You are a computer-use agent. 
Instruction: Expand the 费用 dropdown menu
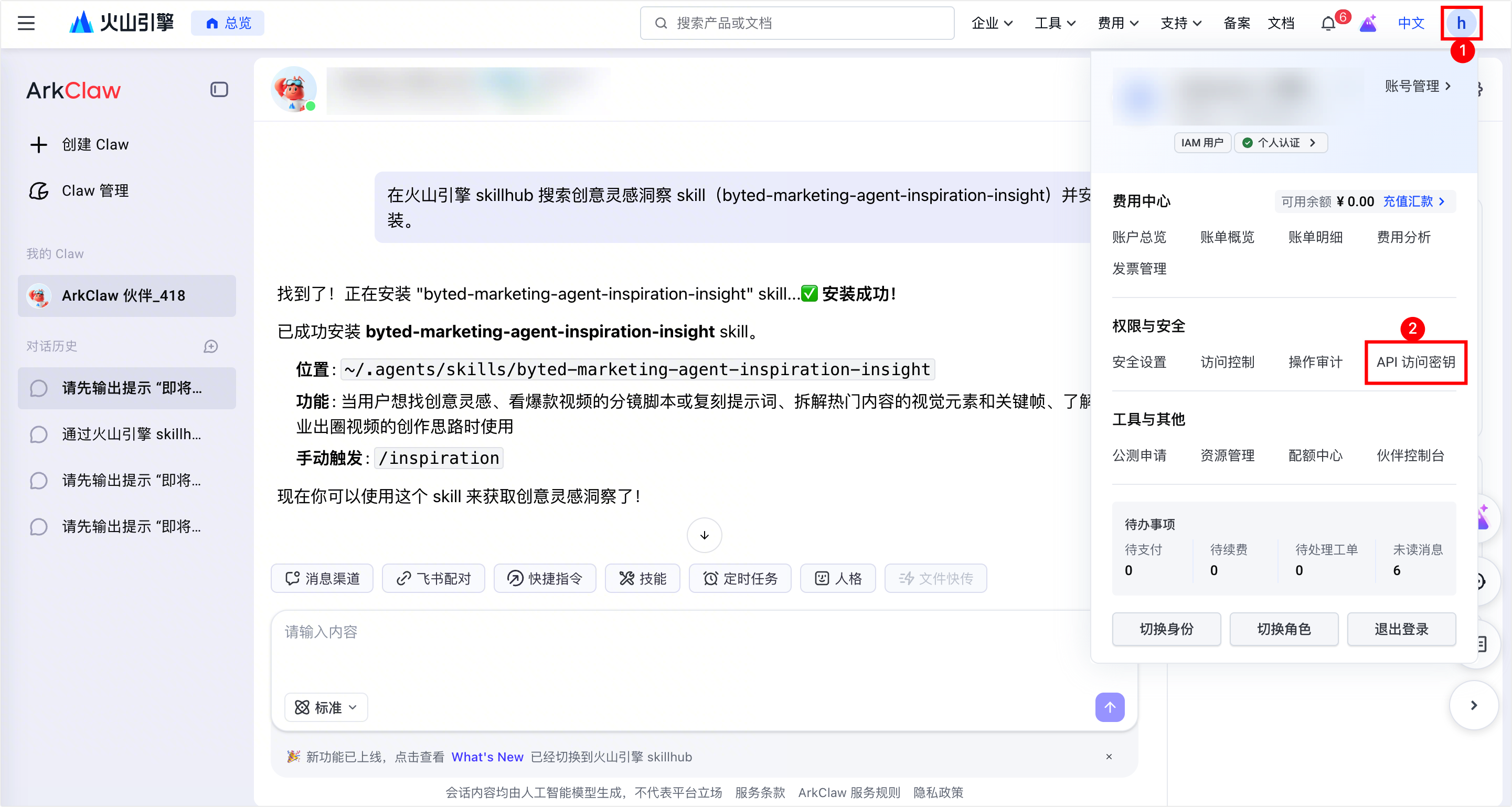click(x=1118, y=24)
